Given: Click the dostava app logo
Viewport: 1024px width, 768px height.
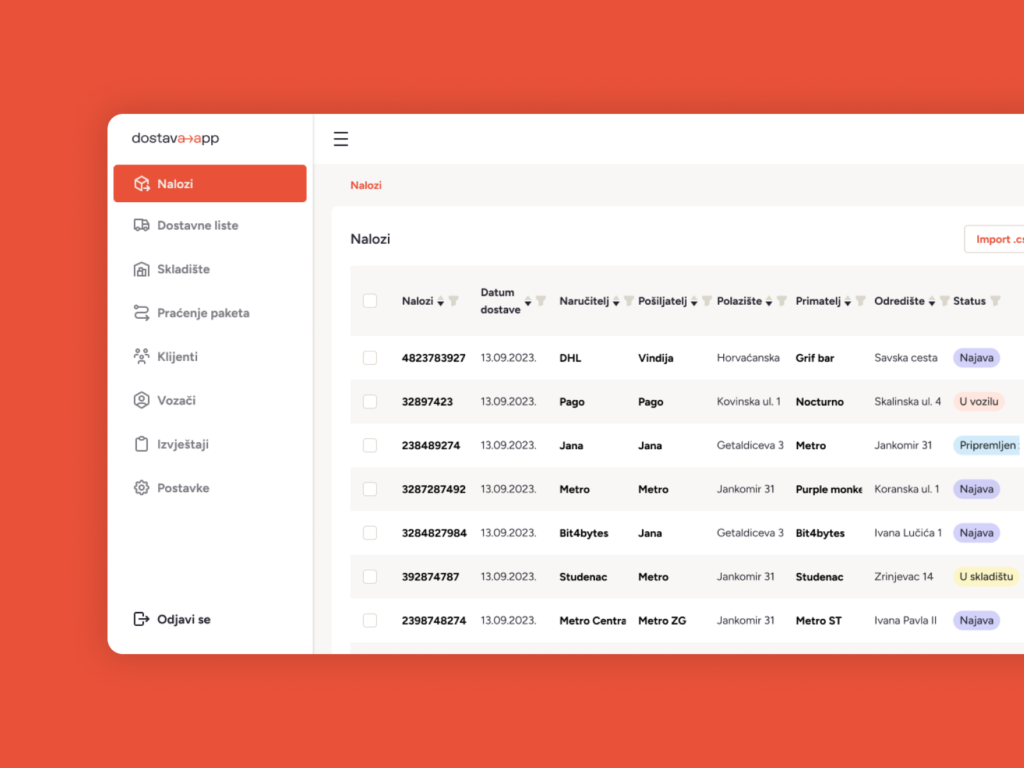Looking at the screenshot, I should click(x=175, y=138).
